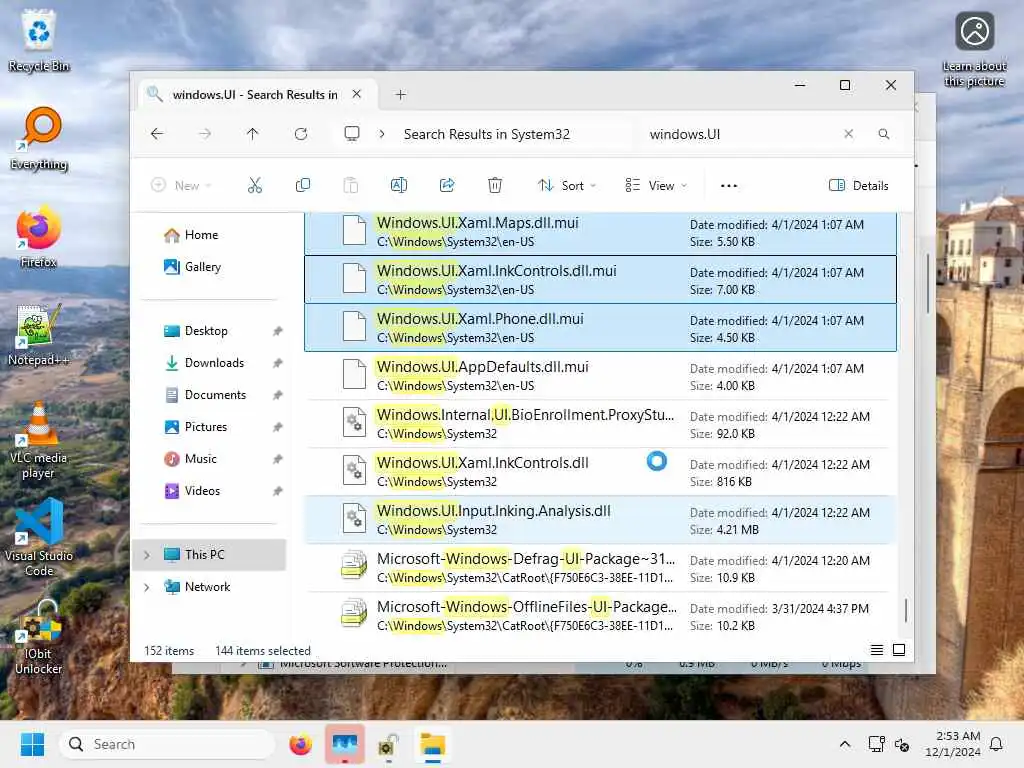Open the New dropdown menu
The height and width of the screenshot is (768, 1024).
pyautogui.click(x=181, y=185)
